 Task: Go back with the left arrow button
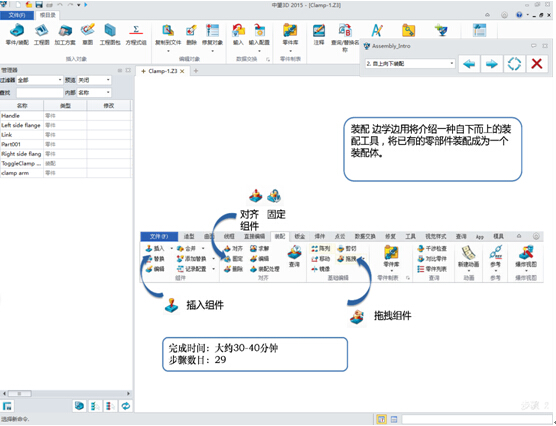click(469, 64)
